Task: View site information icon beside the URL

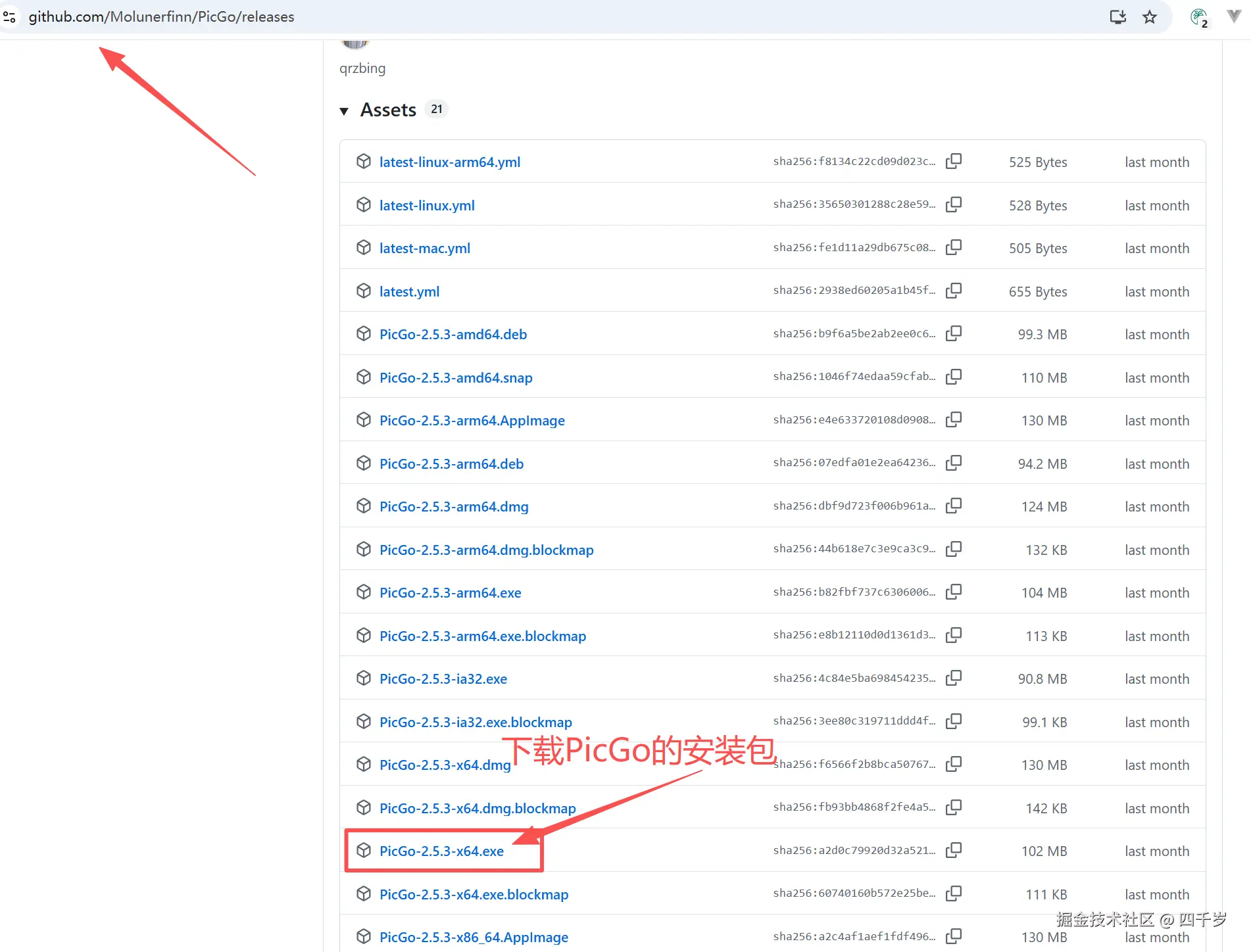Action: click(10, 17)
